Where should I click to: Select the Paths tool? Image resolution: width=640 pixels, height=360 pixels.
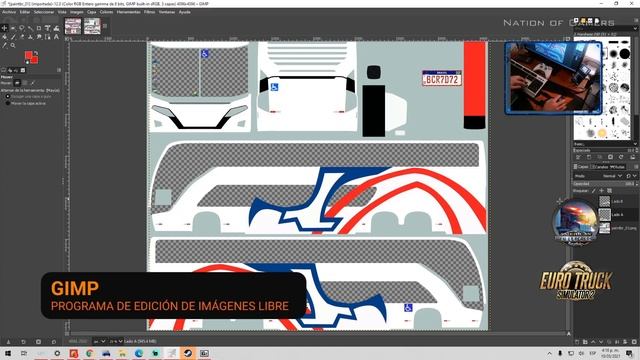pyautogui.click(x=47, y=37)
